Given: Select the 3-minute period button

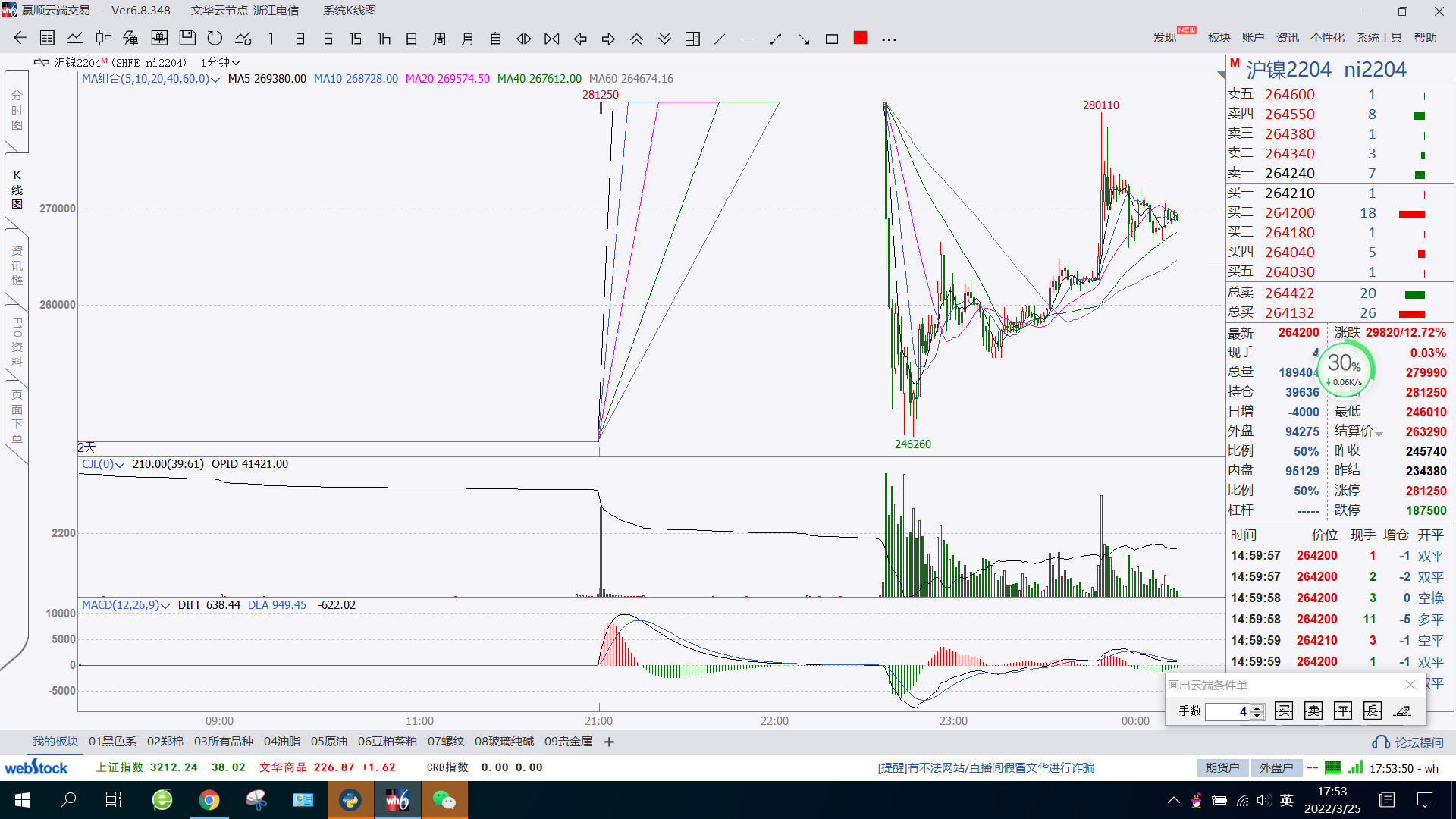Looking at the screenshot, I should pos(300,39).
